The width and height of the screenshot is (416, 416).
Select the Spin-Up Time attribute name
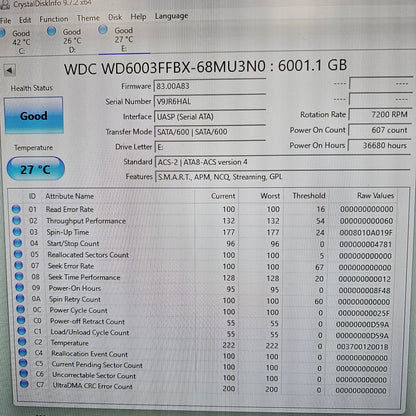tap(68, 232)
